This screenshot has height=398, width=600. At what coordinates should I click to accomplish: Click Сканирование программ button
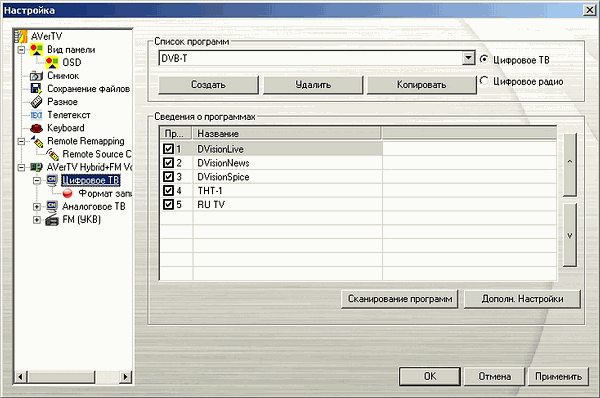click(399, 299)
